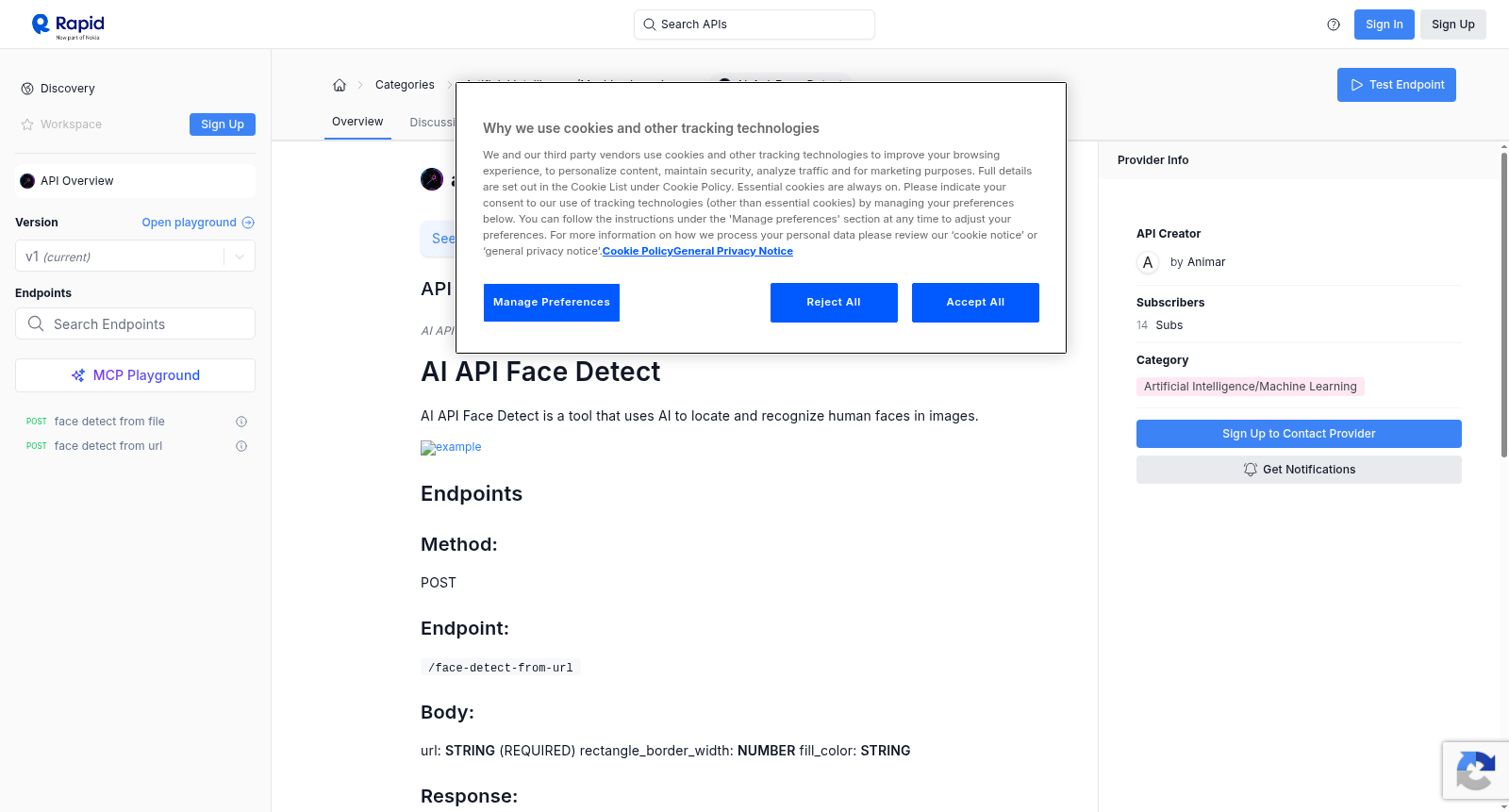Select API Overview in the sidebar

135,181
